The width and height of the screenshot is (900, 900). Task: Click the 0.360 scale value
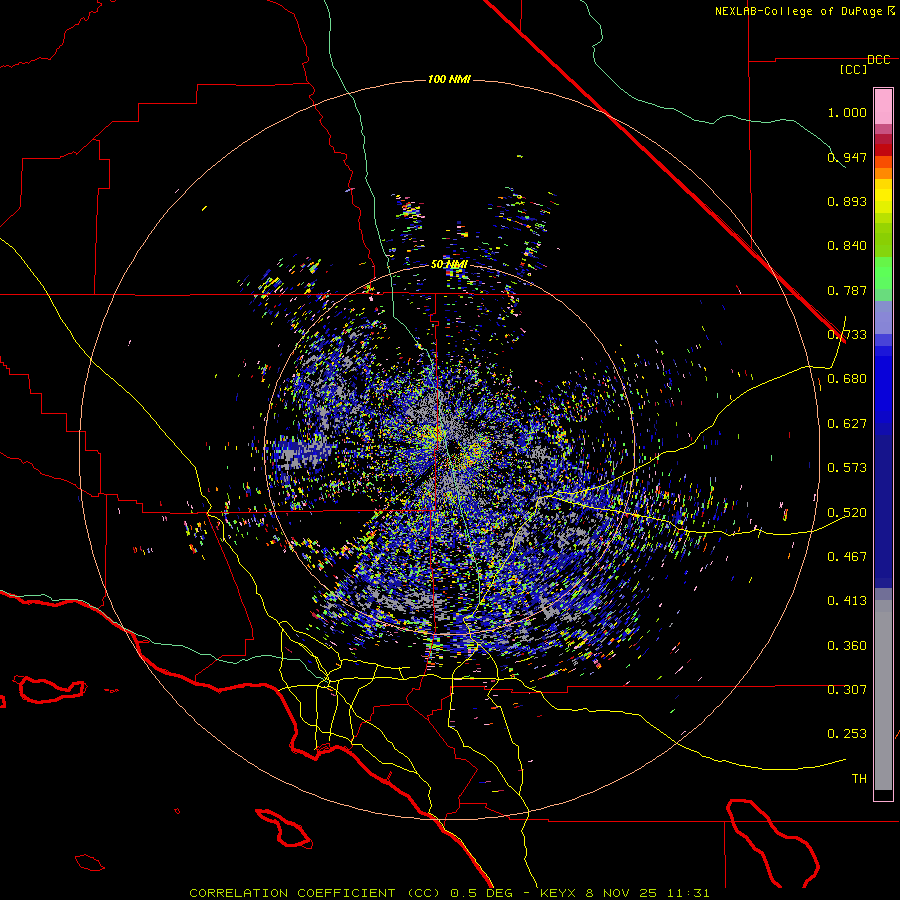coord(847,646)
